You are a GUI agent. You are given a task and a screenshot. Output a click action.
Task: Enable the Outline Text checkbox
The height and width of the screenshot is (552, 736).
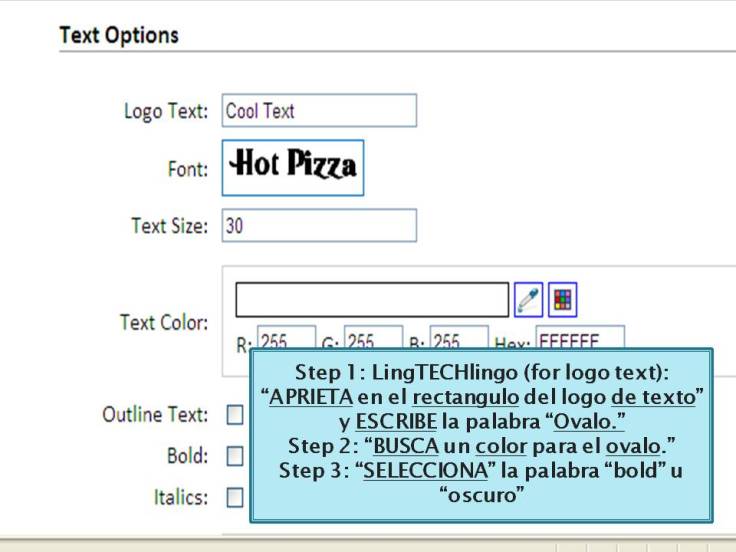click(x=235, y=415)
